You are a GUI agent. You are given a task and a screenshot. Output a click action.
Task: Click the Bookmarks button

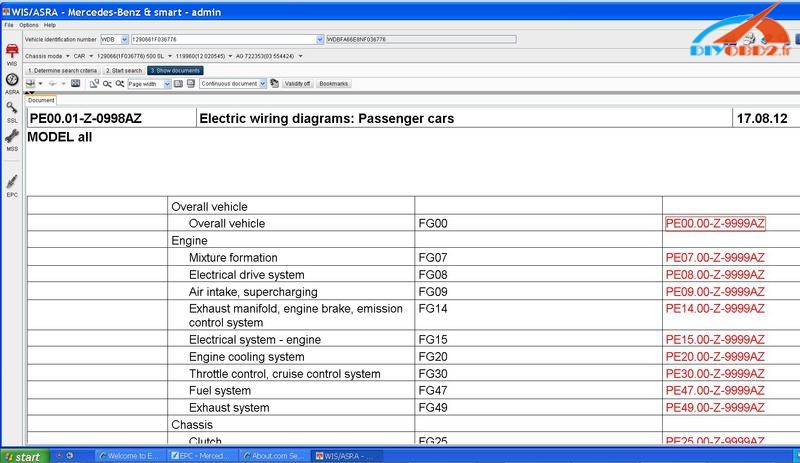[334, 84]
